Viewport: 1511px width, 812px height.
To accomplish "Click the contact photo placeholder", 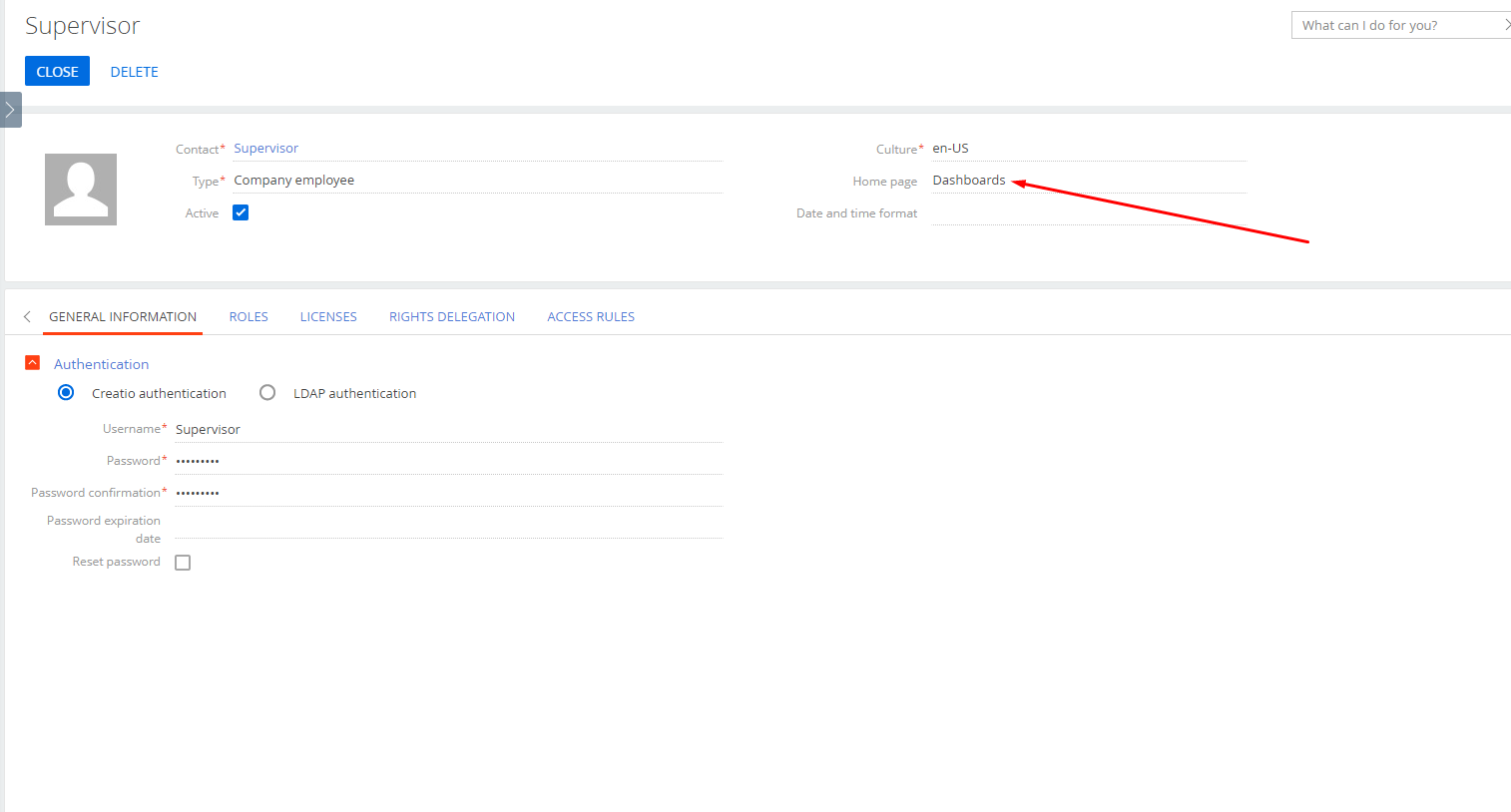I will (80, 189).
